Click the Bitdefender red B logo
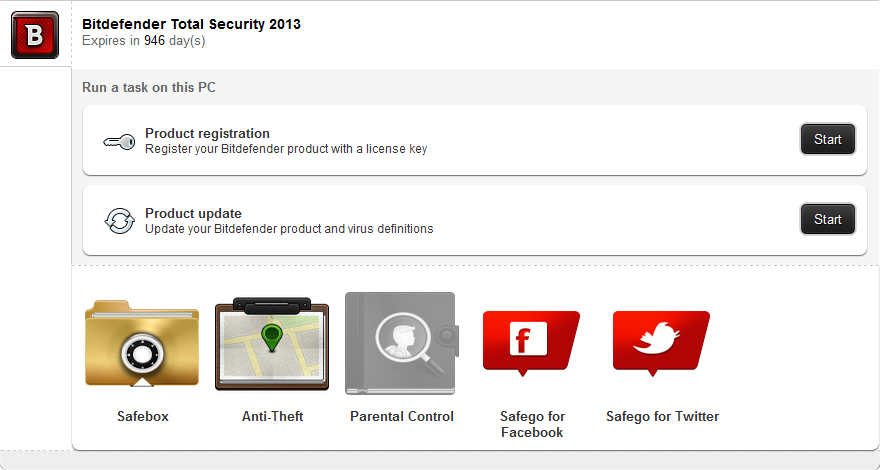This screenshot has width=880, height=470. 35,35
